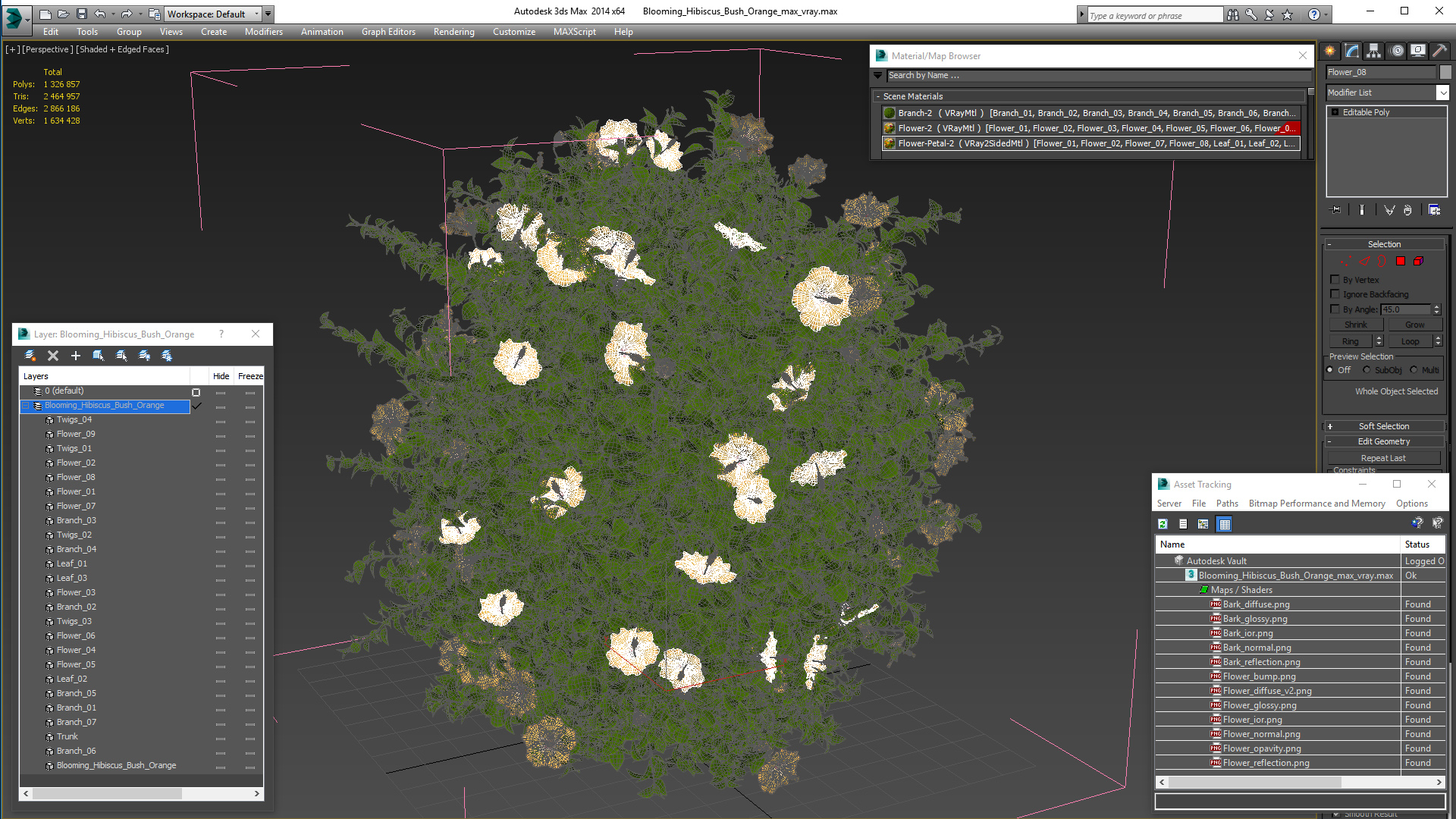
Task: Expand the Soft Selection rollout
Action: 1384,426
